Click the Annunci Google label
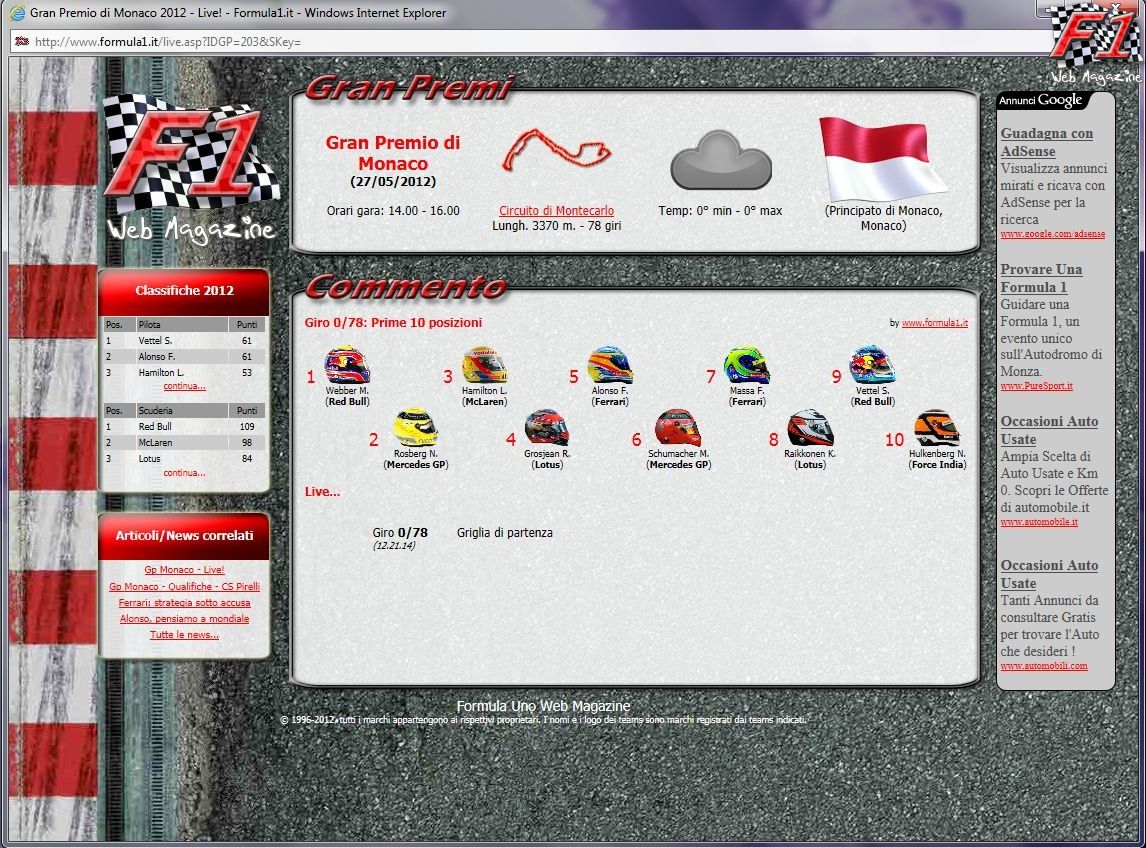Image resolution: width=1146 pixels, height=848 pixels. (x=1040, y=100)
